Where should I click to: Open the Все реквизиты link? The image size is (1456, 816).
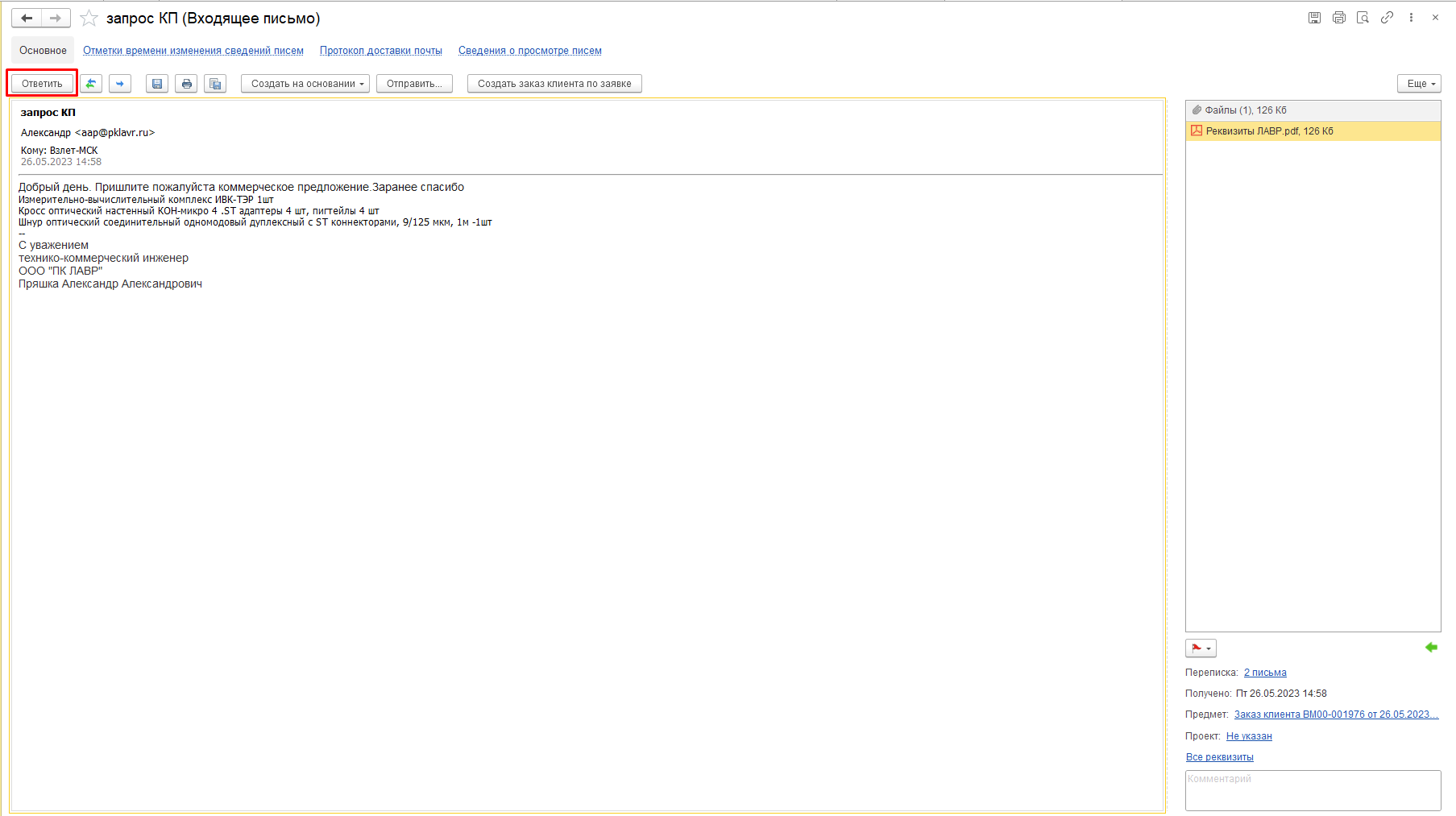(x=1220, y=757)
